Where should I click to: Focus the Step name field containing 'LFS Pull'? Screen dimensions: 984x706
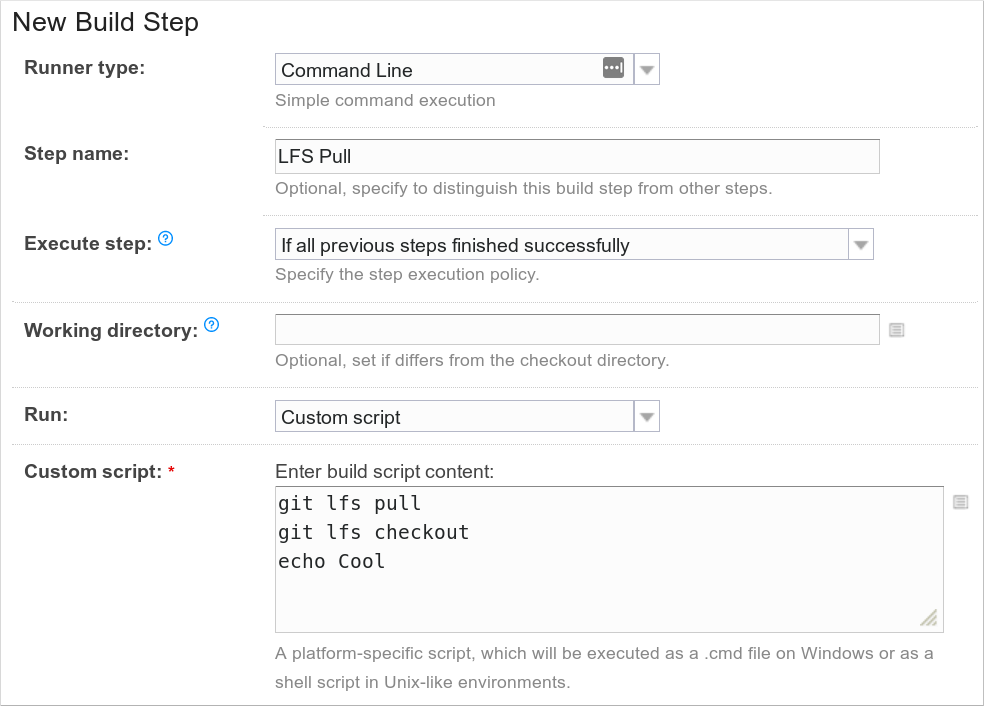point(577,157)
